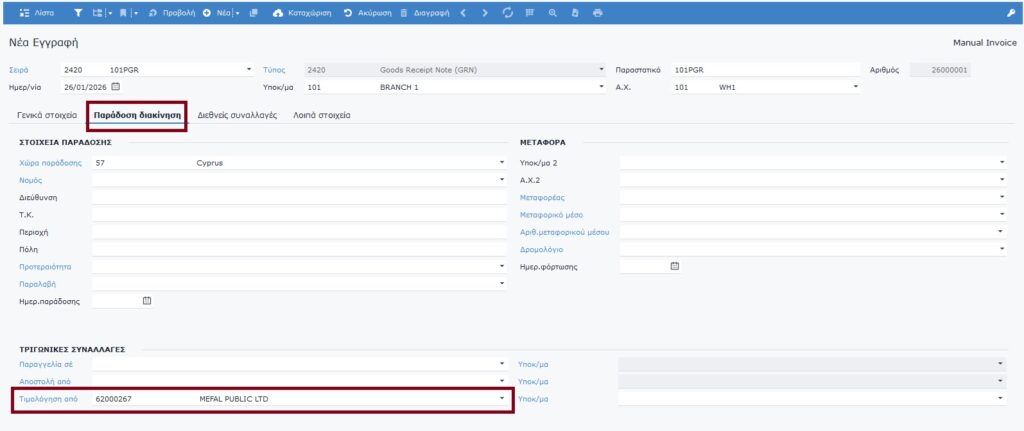
Task: Click the printer icon in the toolbar
Action: tap(598, 13)
